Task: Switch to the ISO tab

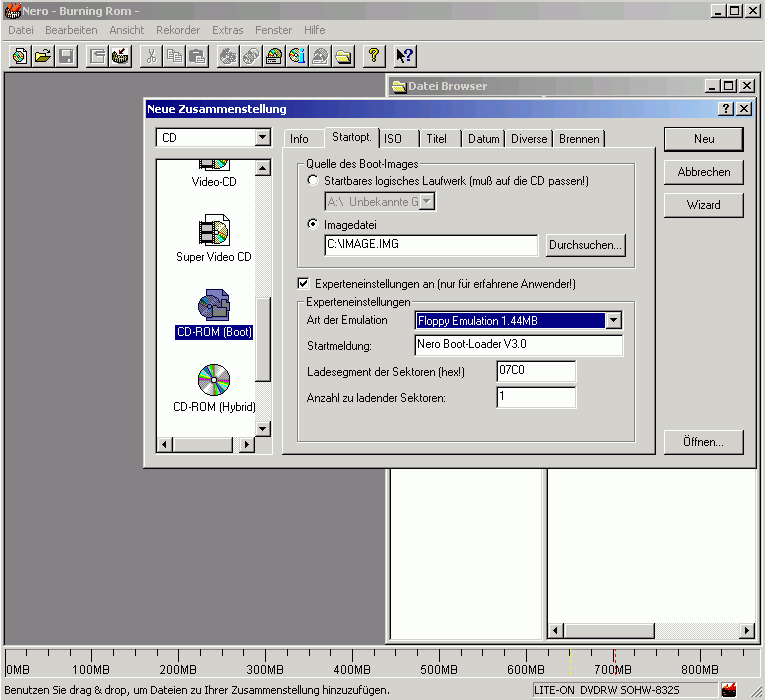Action: point(394,139)
